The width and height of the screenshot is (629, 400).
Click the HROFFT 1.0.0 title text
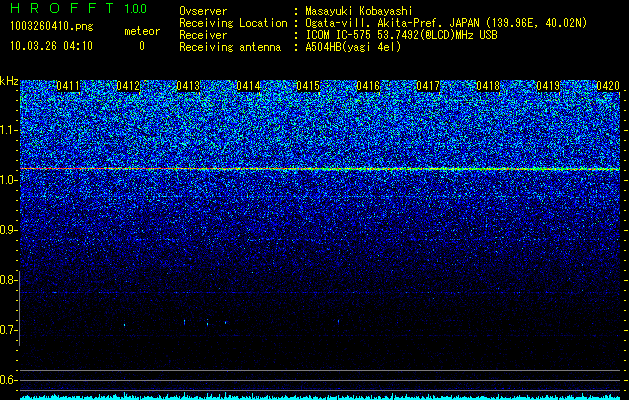(79, 8)
